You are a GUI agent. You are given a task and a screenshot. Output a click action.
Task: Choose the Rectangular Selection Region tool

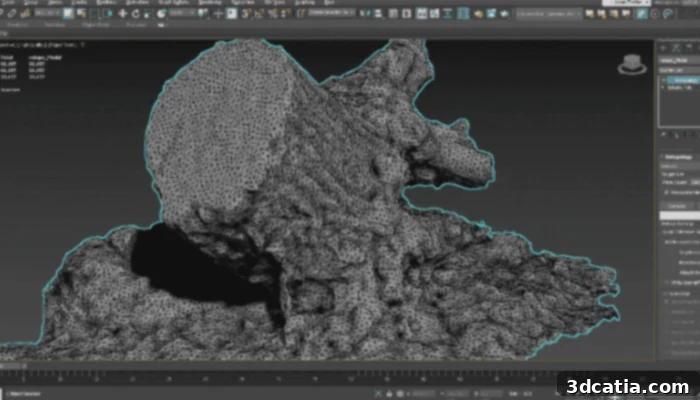94,13
